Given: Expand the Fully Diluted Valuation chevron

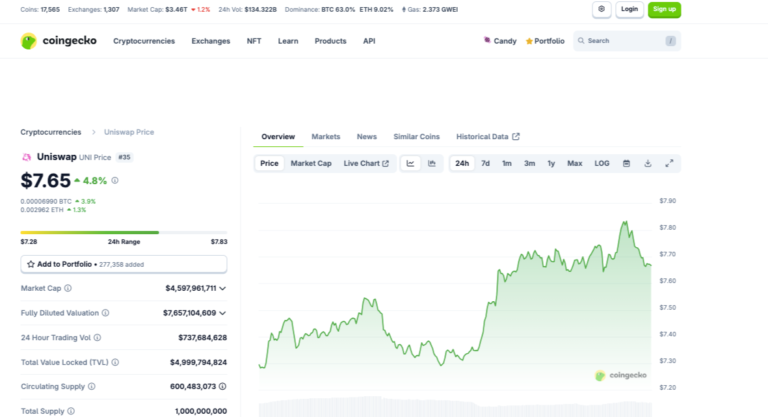Looking at the screenshot, I should (223, 313).
